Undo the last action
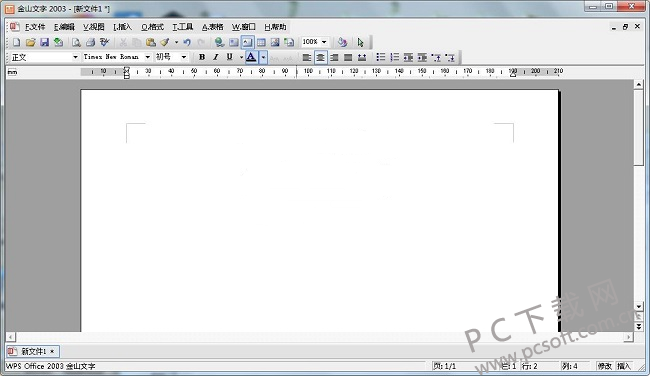651x377 pixels. pyautogui.click(x=187, y=42)
